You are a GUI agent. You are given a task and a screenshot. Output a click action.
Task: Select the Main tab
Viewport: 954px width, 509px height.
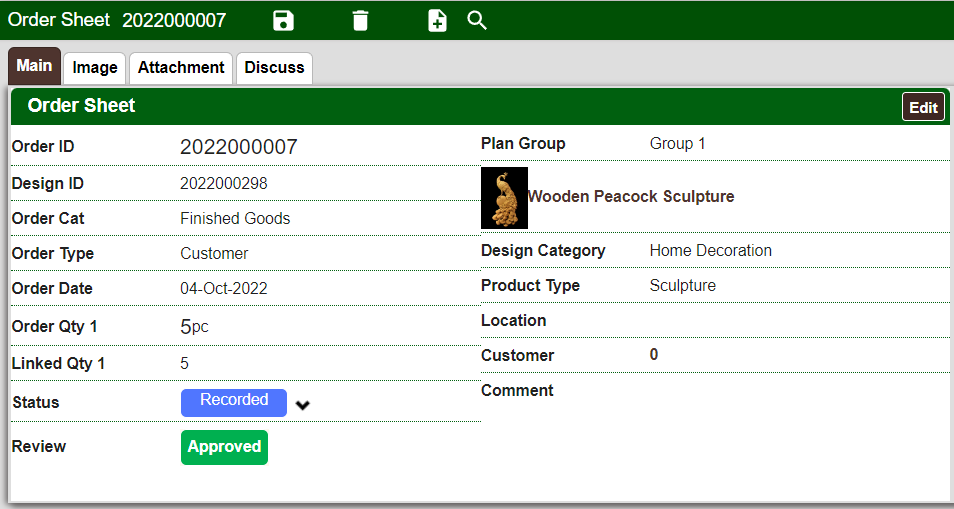tap(34, 66)
